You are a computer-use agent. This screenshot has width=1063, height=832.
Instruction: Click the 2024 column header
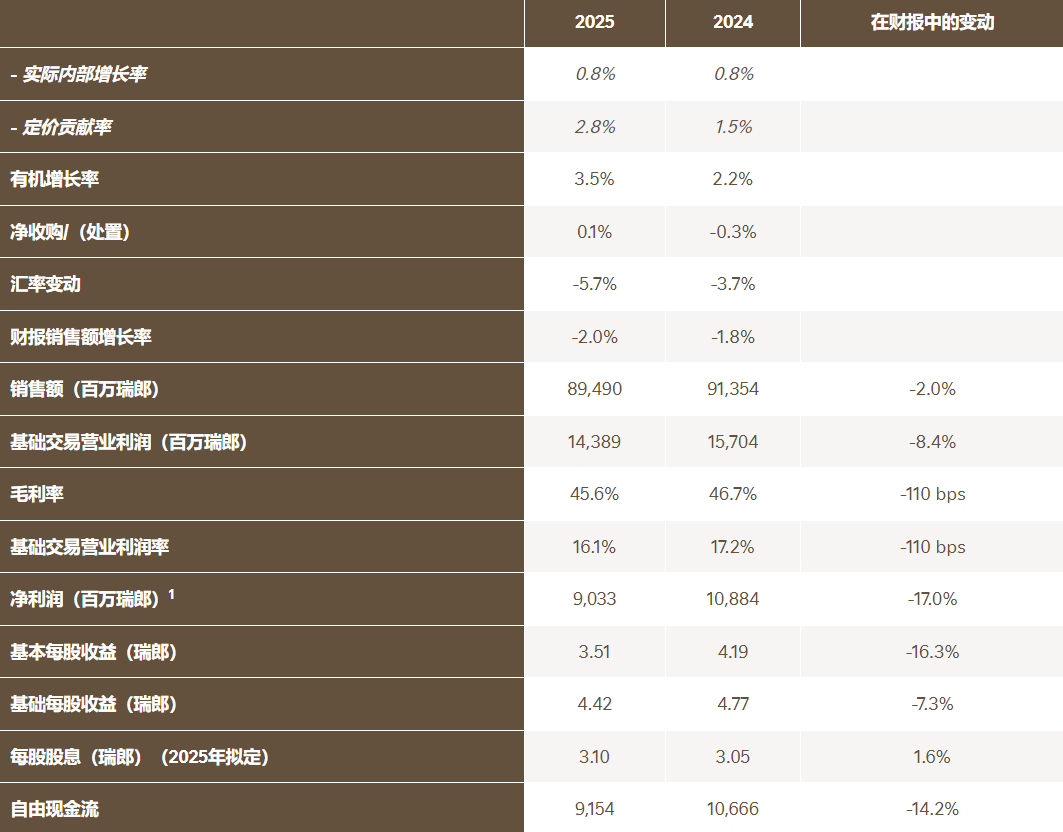pyautogui.click(x=733, y=22)
